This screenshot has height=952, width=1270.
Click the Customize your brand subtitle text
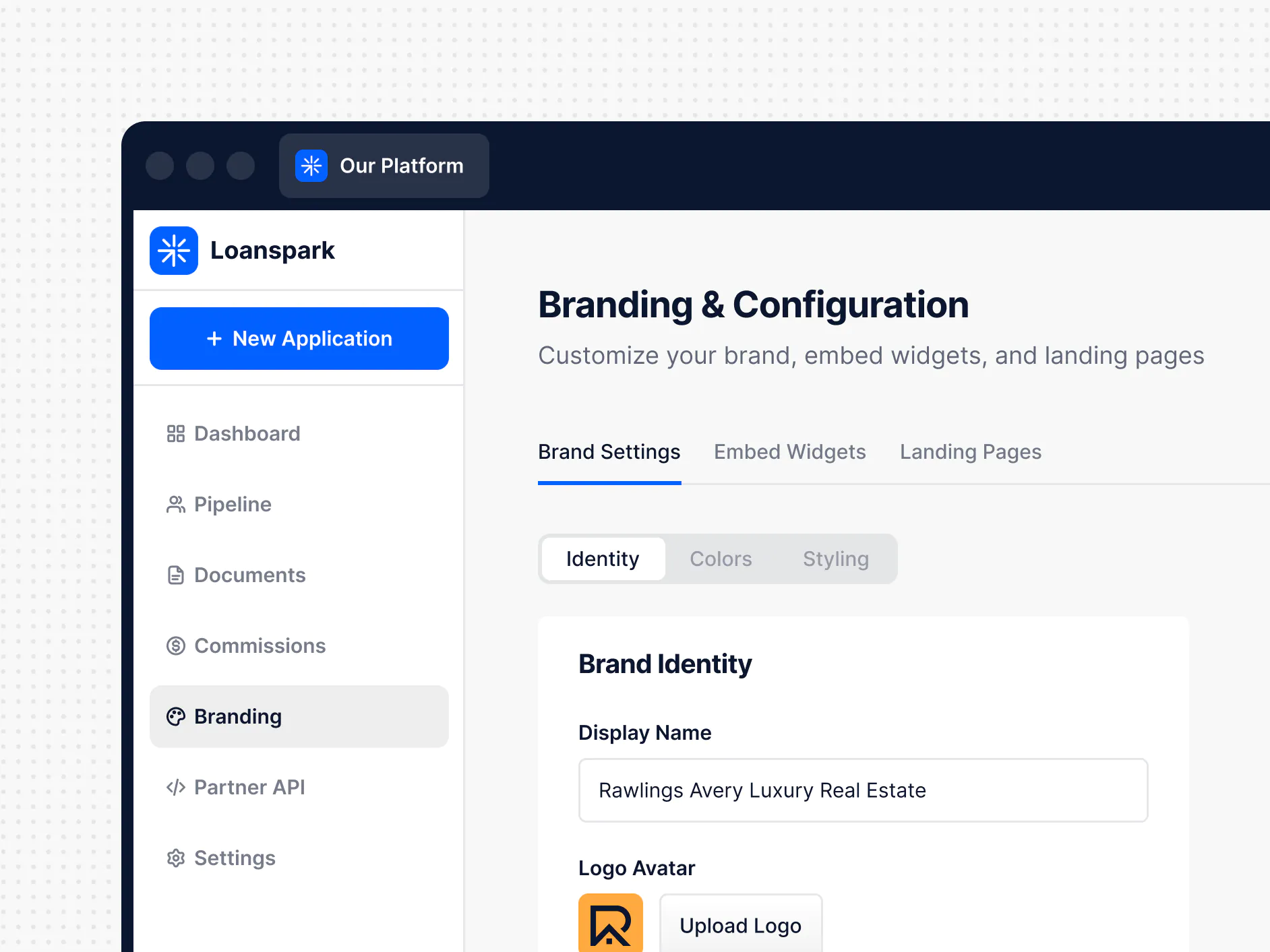pos(872,356)
